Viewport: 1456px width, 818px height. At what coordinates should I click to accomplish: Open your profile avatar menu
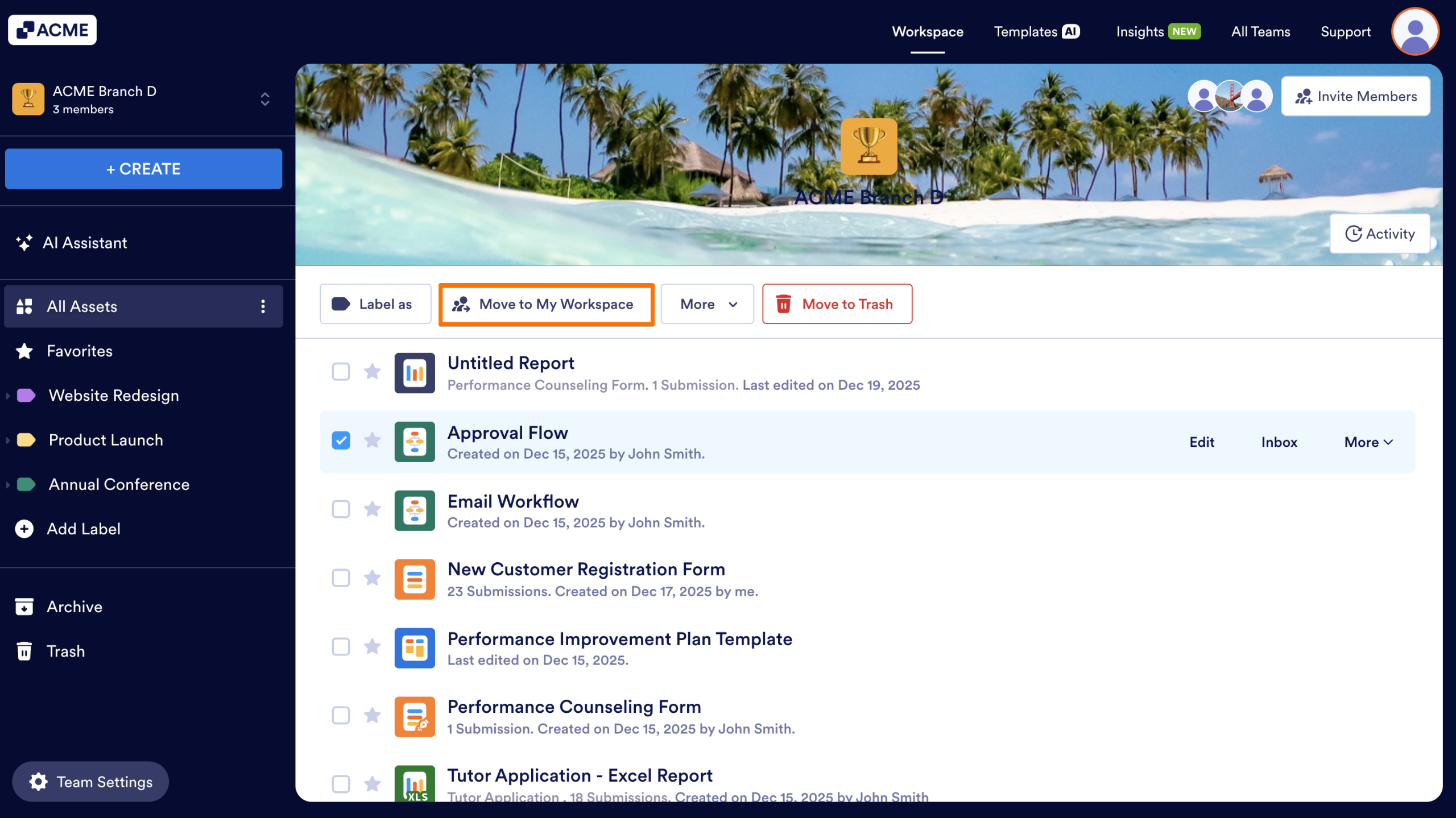click(x=1414, y=31)
